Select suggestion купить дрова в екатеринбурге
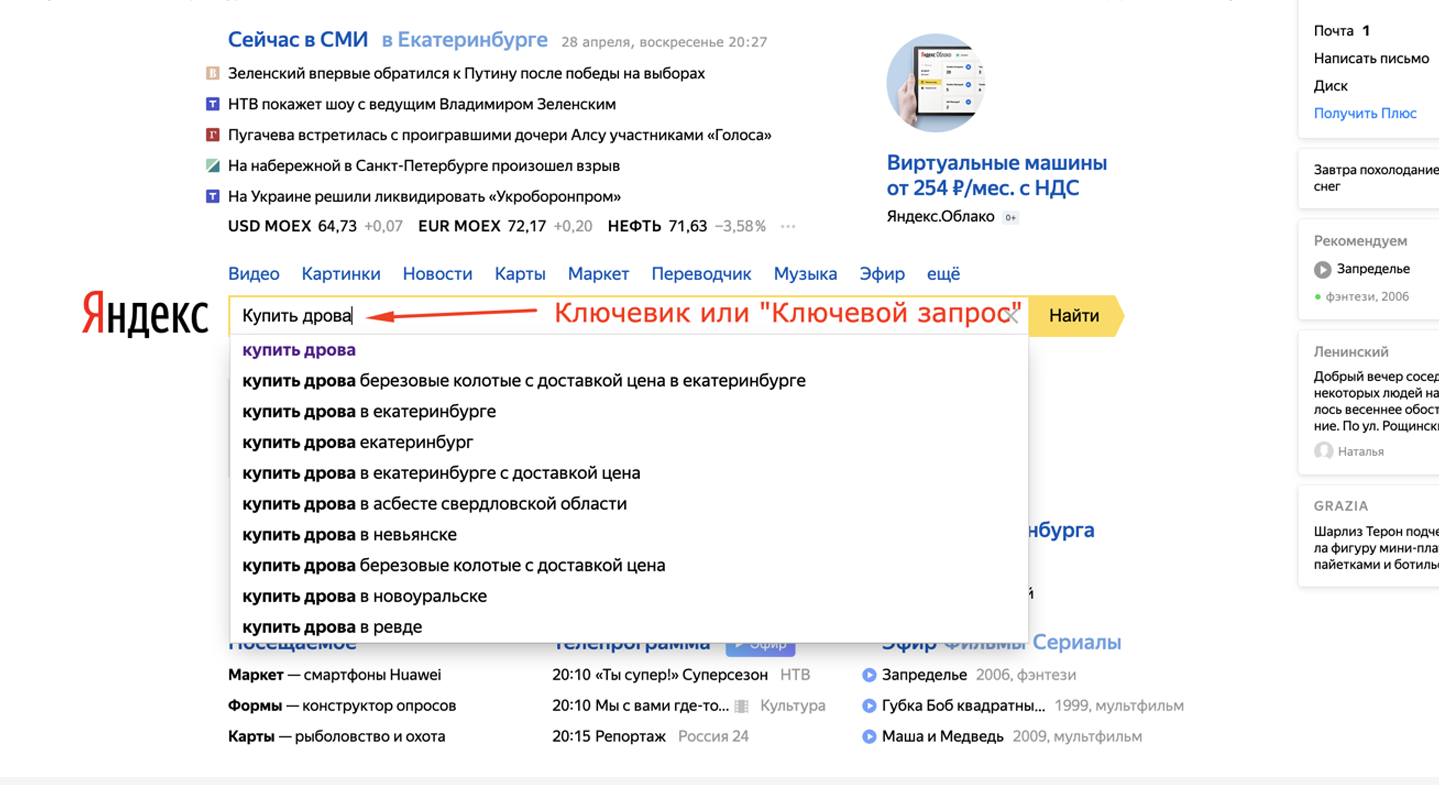Viewport: 1439px width, 785px height. [x=629, y=412]
